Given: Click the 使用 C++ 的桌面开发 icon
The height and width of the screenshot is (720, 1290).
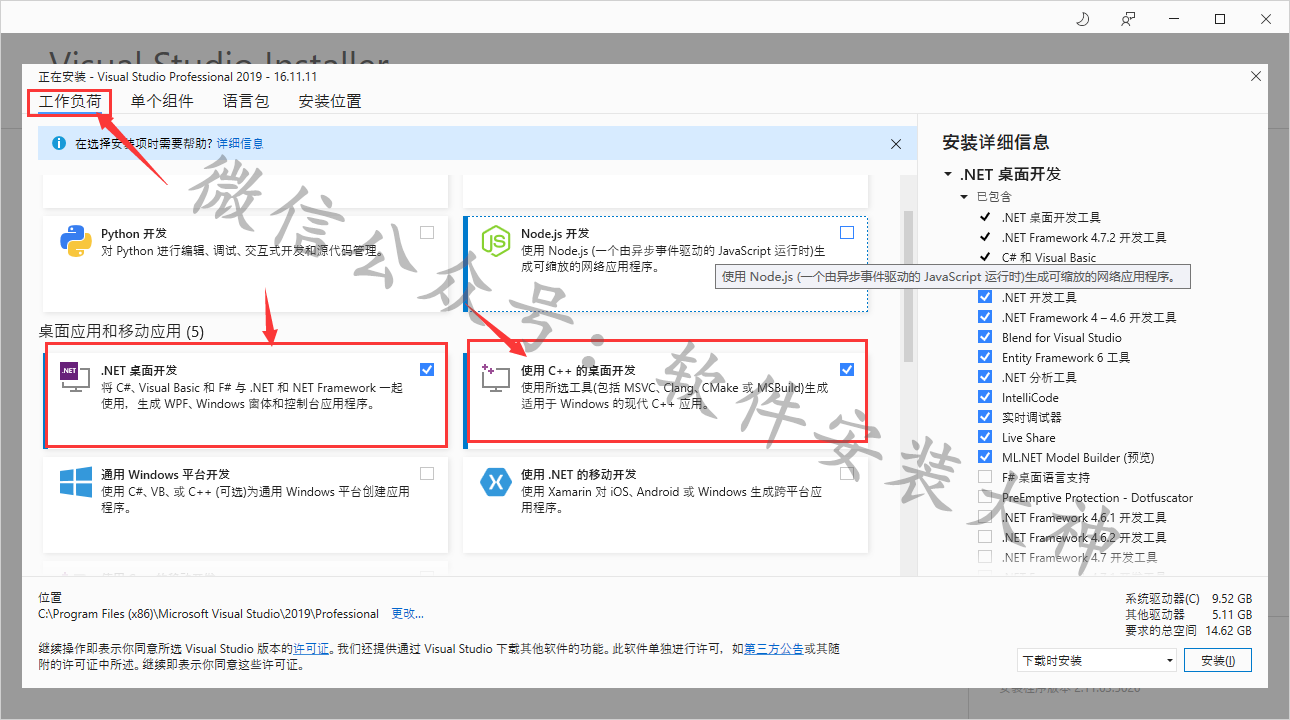Looking at the screenshot, I should click(496, 378).
